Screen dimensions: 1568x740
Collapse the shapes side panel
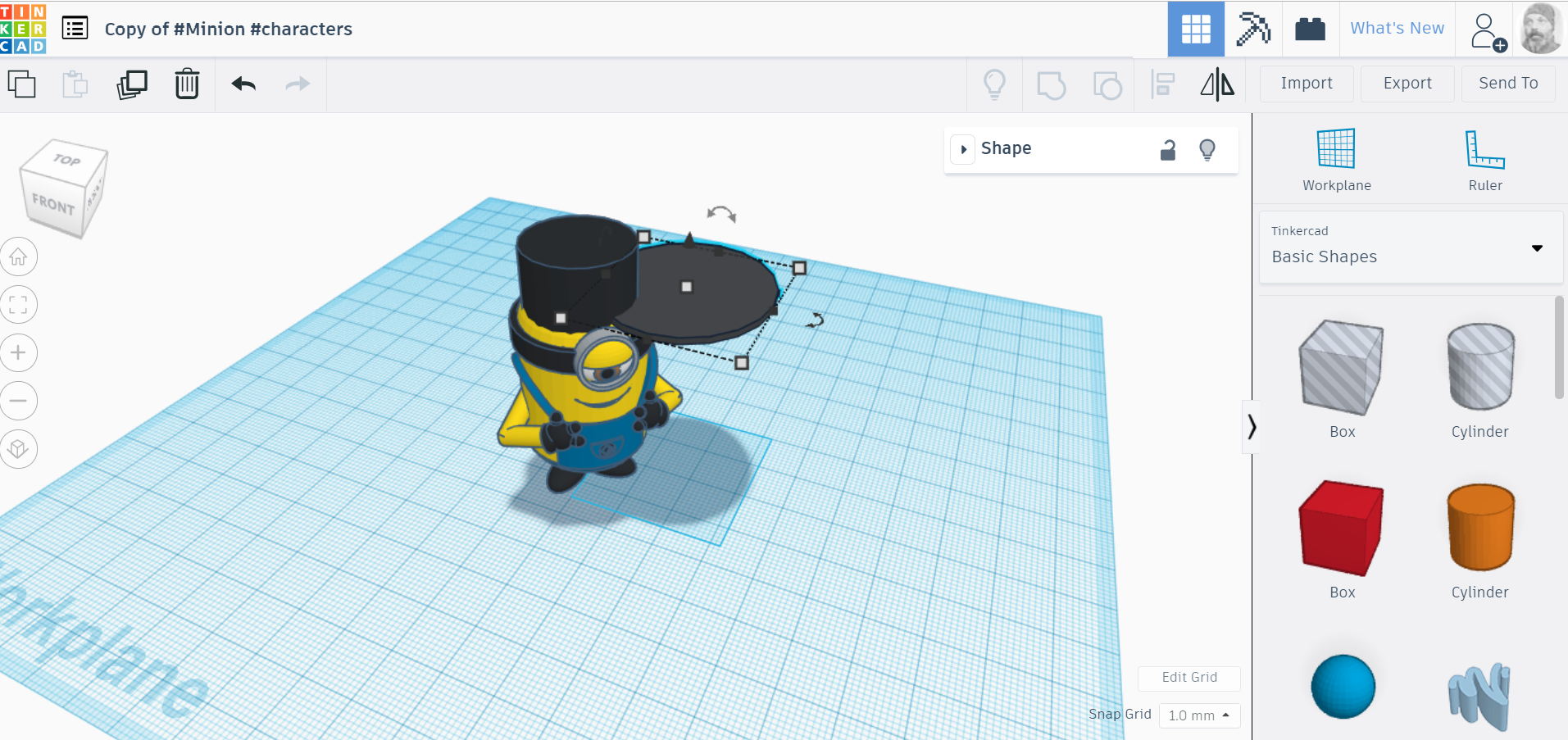pos(1251,426)
